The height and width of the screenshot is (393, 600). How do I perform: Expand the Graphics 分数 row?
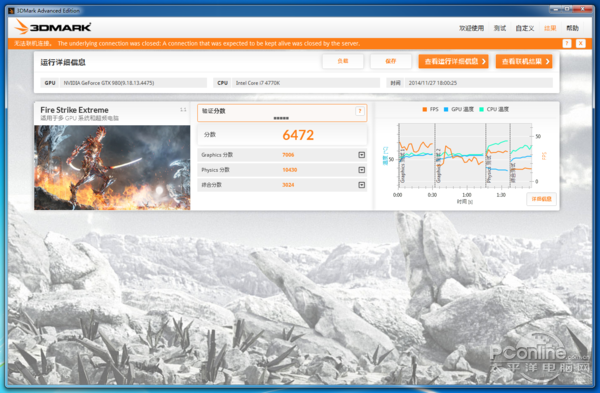click(x=361, y=155)
